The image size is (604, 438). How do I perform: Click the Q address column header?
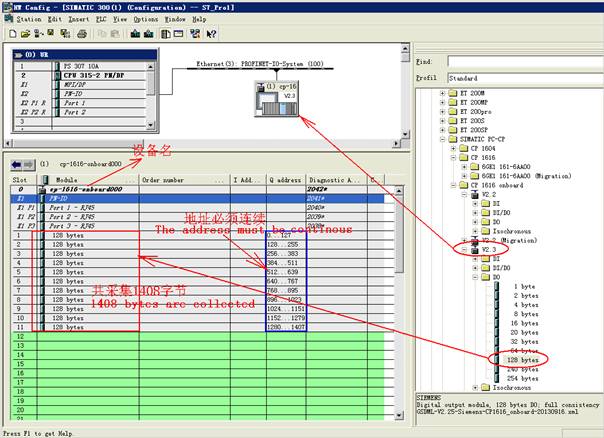[285, 180]
